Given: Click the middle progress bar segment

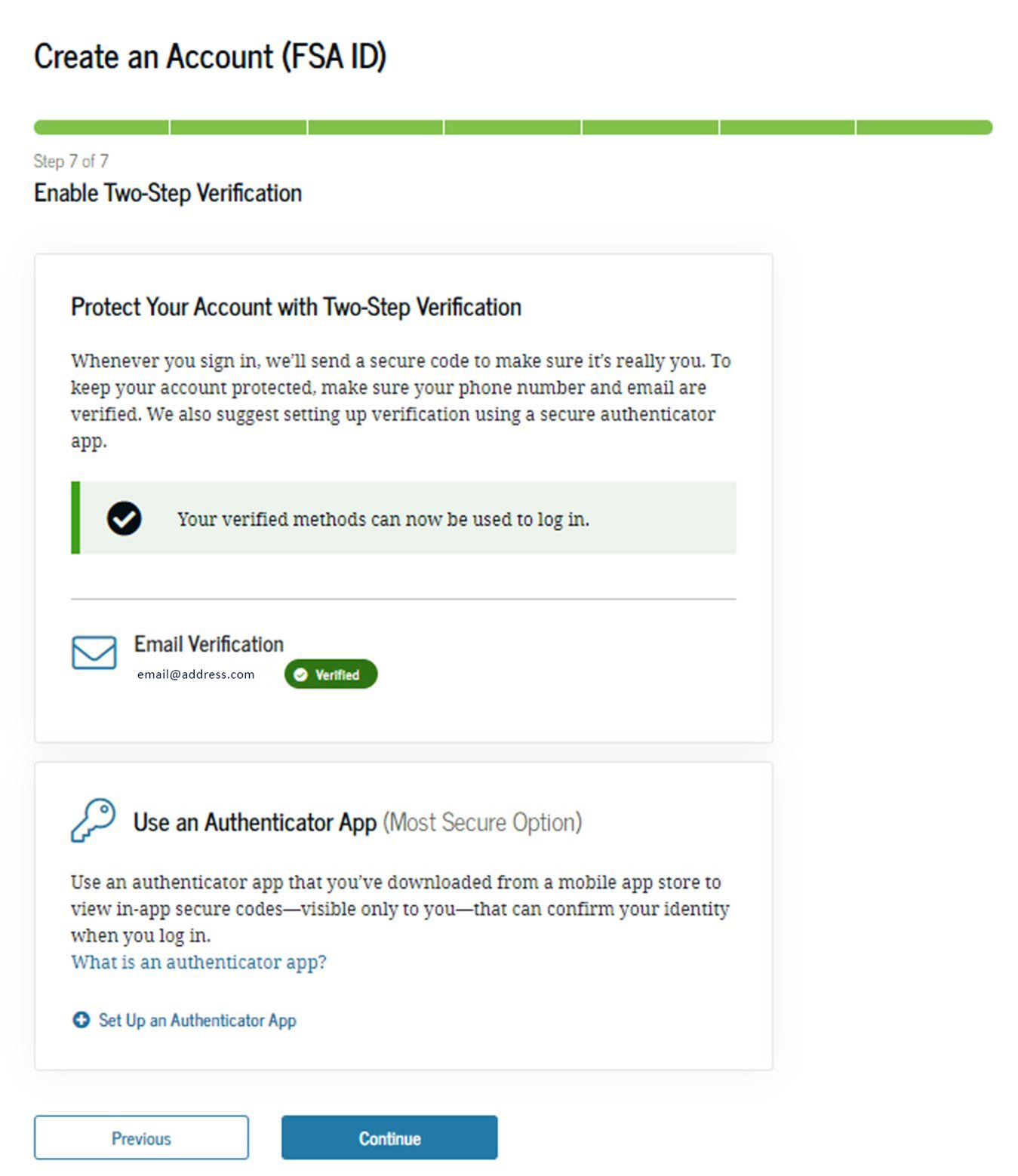Looking at the screenshot, I should [x=512, y=127].
